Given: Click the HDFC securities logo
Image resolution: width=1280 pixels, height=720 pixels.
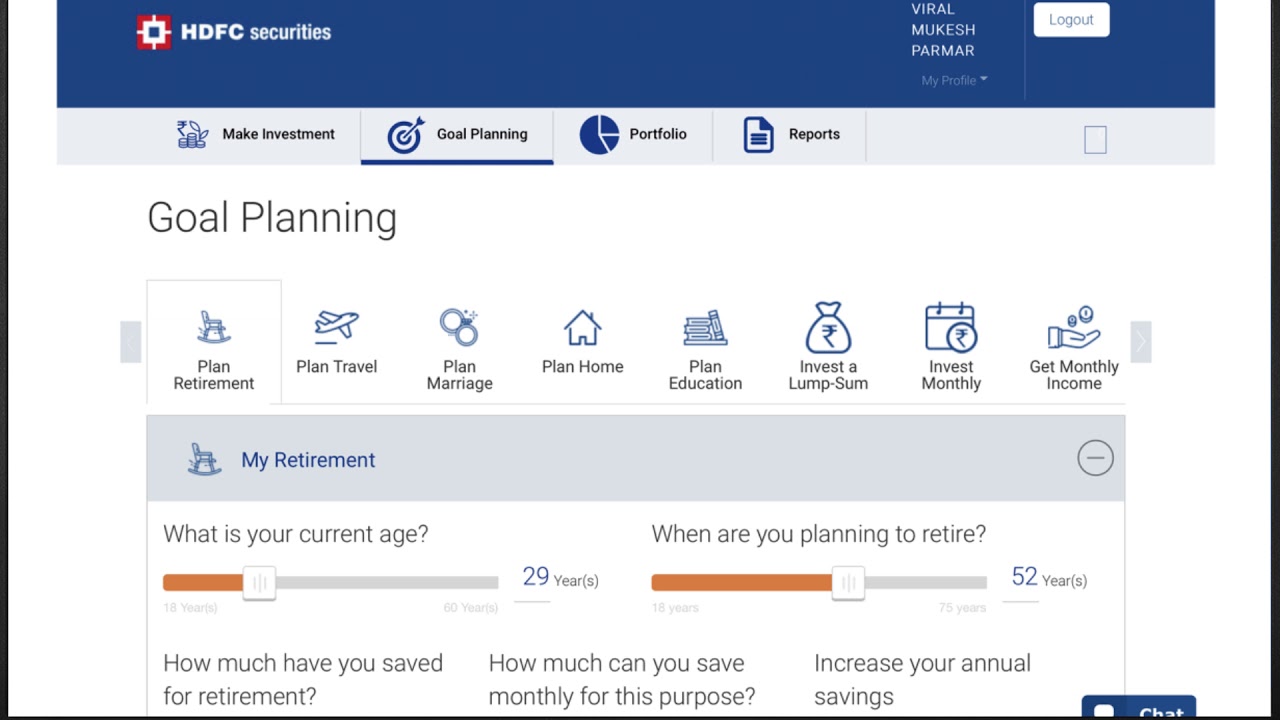Looking at the screenshot, I should tap(234, 32).
